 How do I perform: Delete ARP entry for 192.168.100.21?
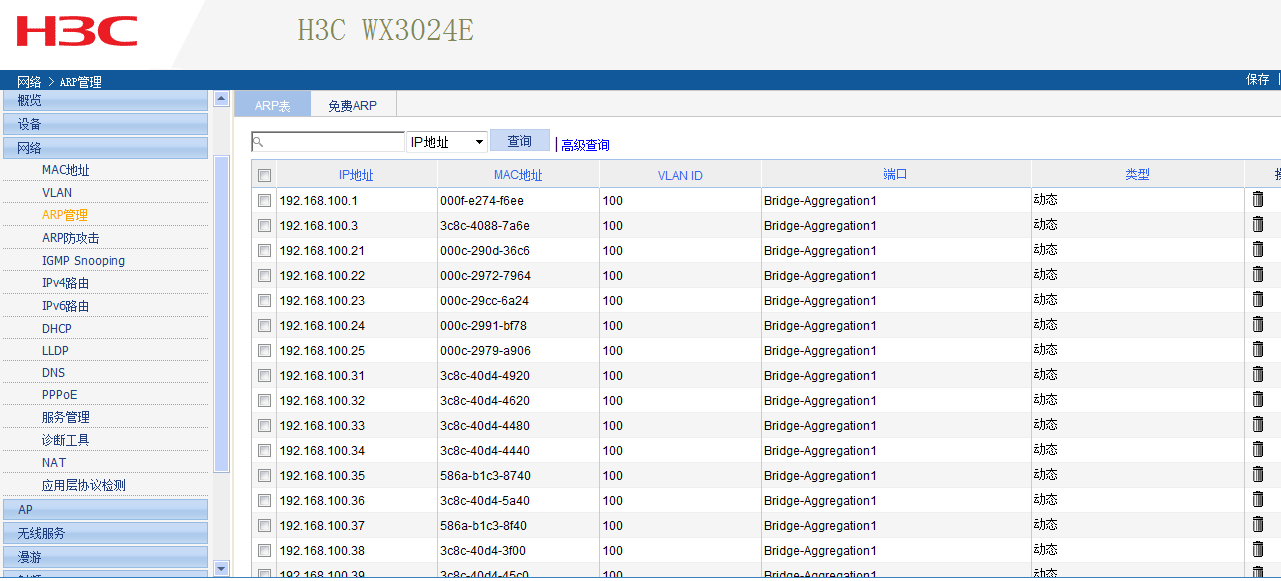tap(1258, 249)
